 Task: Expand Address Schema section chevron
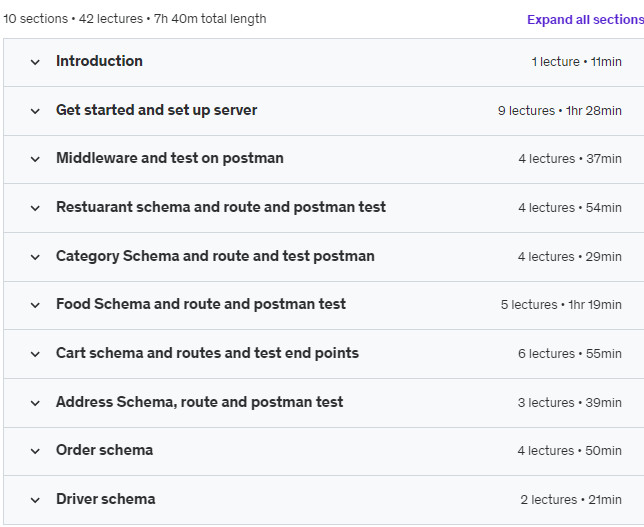(x=35, y=403)
